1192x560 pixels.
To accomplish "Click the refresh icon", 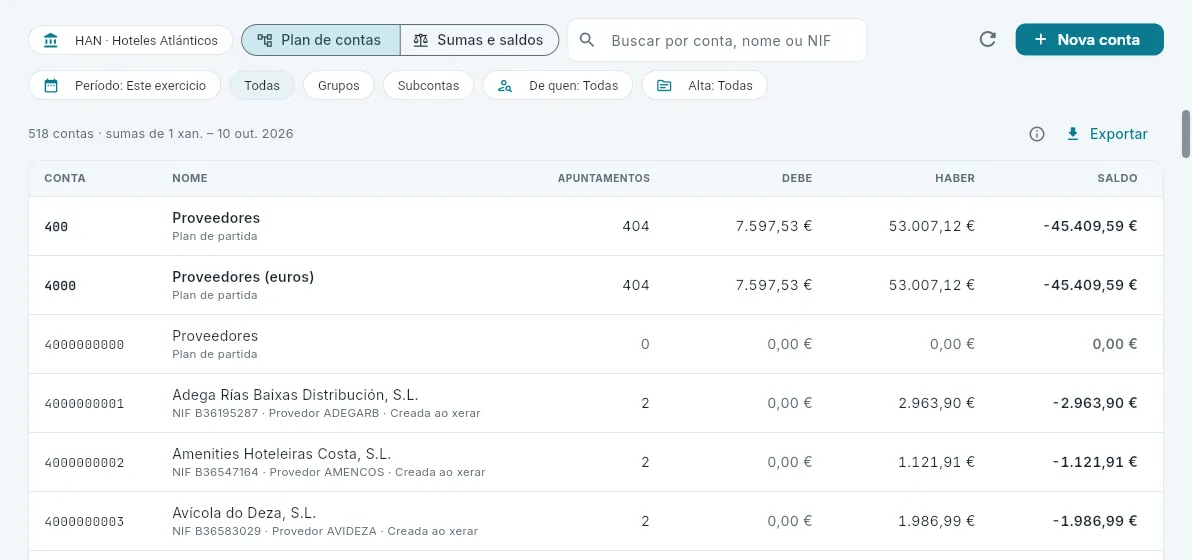I will coord(988,40).
